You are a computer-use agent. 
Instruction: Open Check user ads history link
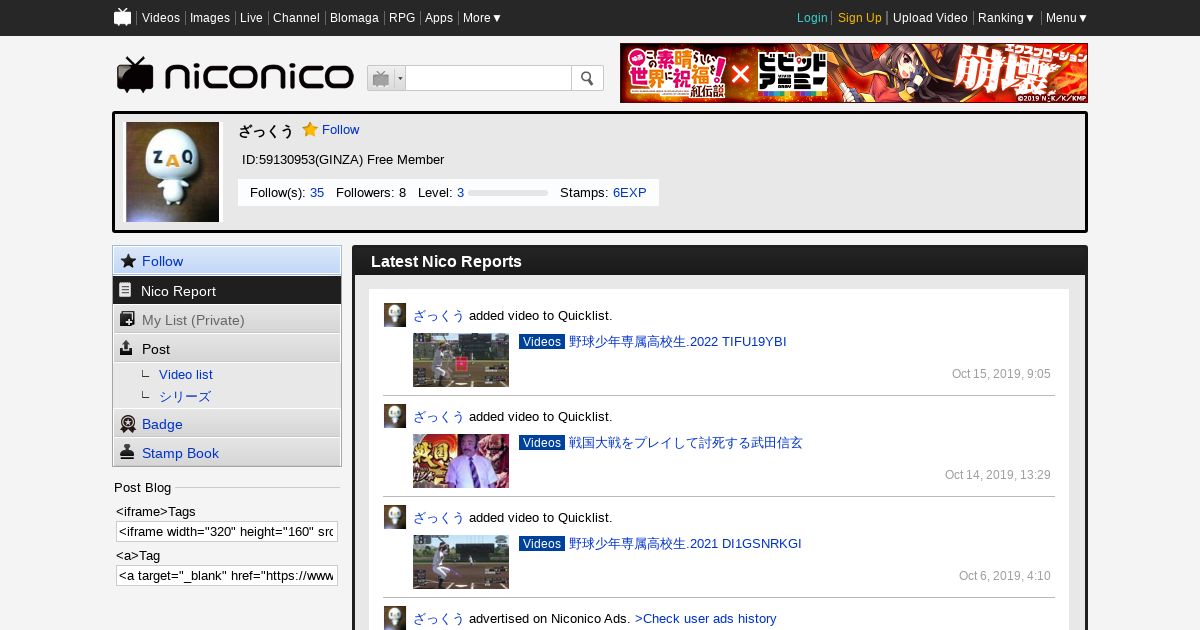pos(705,618)
